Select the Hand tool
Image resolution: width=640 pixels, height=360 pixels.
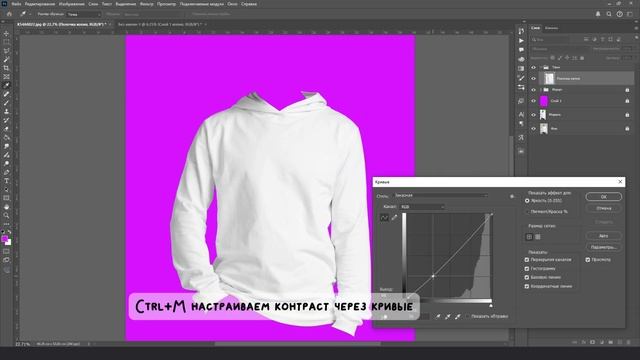click(7, 207)
